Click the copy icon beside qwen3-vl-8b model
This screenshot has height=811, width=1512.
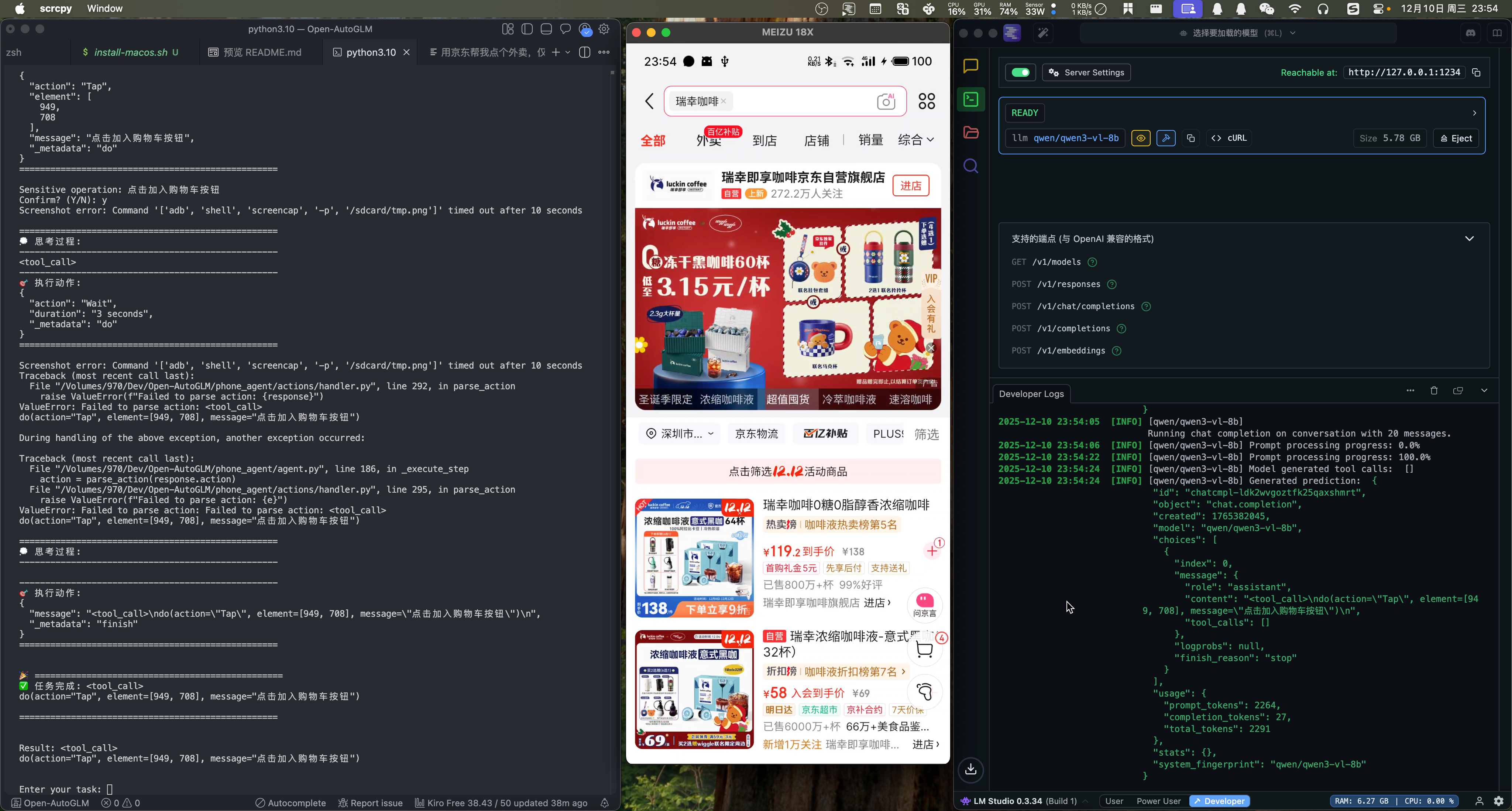[1190, 138]
